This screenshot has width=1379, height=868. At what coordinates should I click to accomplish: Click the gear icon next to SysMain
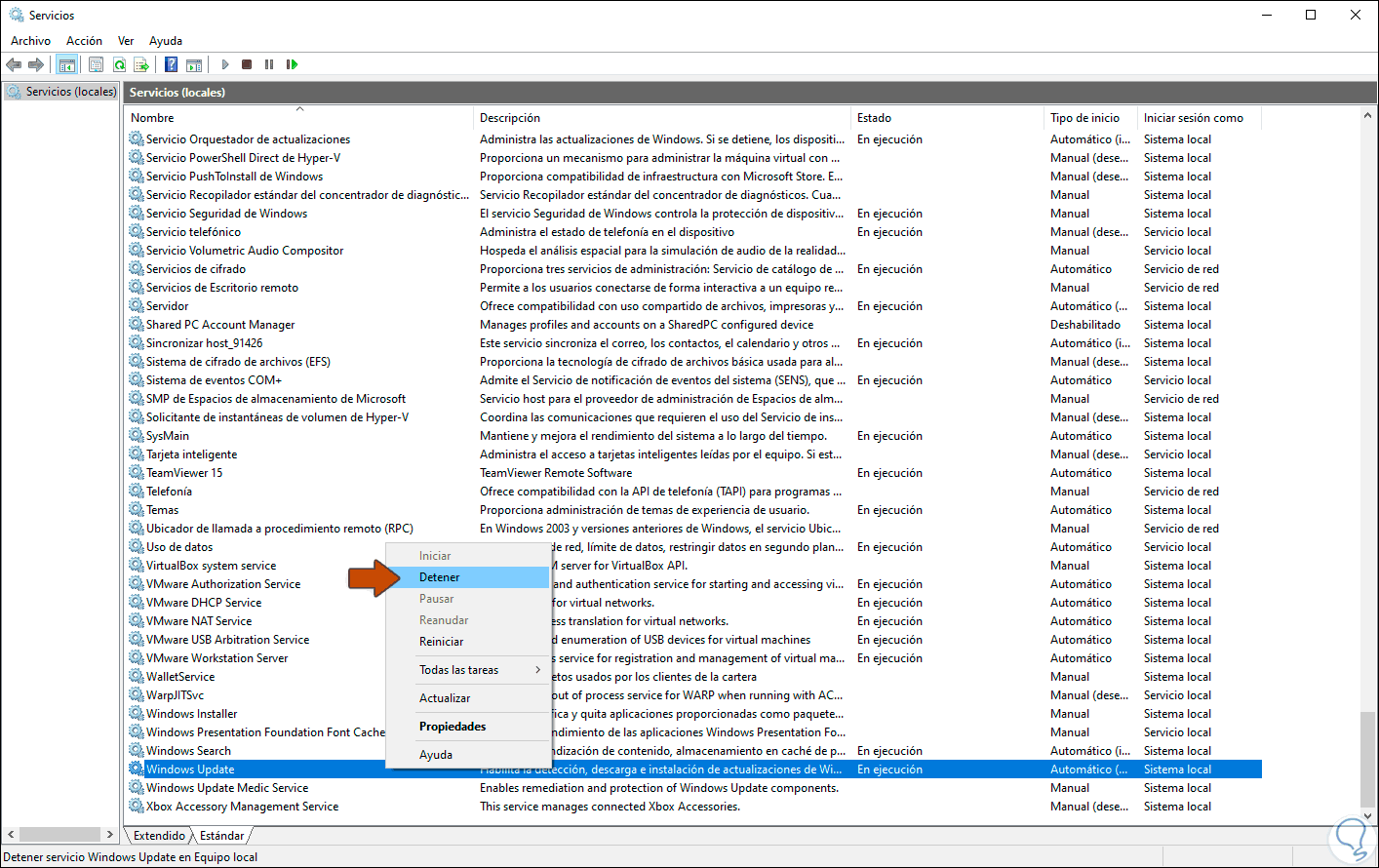137,436
